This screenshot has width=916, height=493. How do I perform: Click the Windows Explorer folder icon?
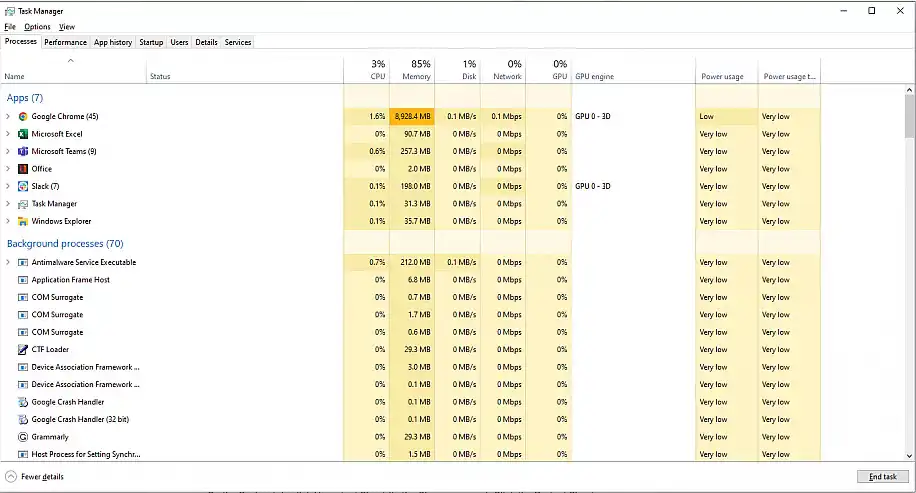23,221
